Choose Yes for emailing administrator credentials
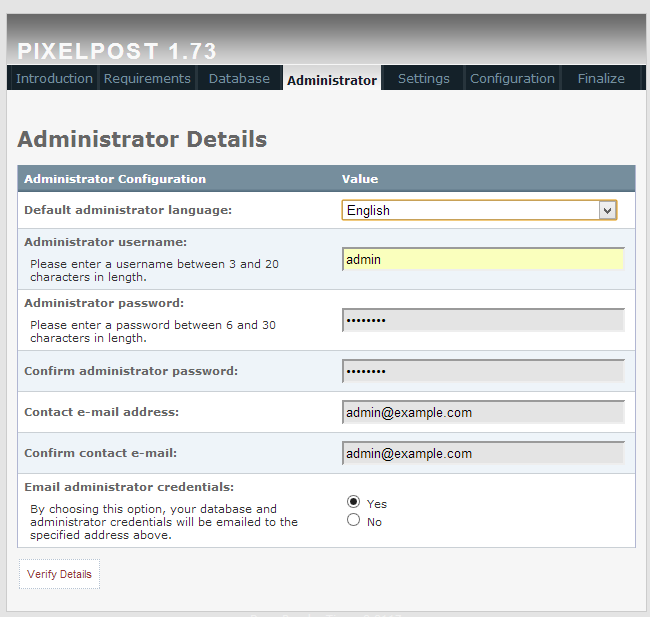Viewport: 650px width, 617px height. pyautogui.click(x=353, y=502)
